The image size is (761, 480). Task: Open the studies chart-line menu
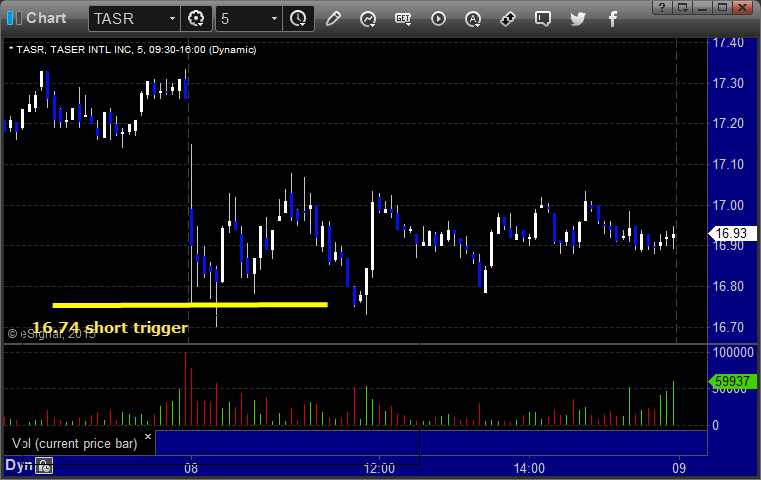[368, 19]
